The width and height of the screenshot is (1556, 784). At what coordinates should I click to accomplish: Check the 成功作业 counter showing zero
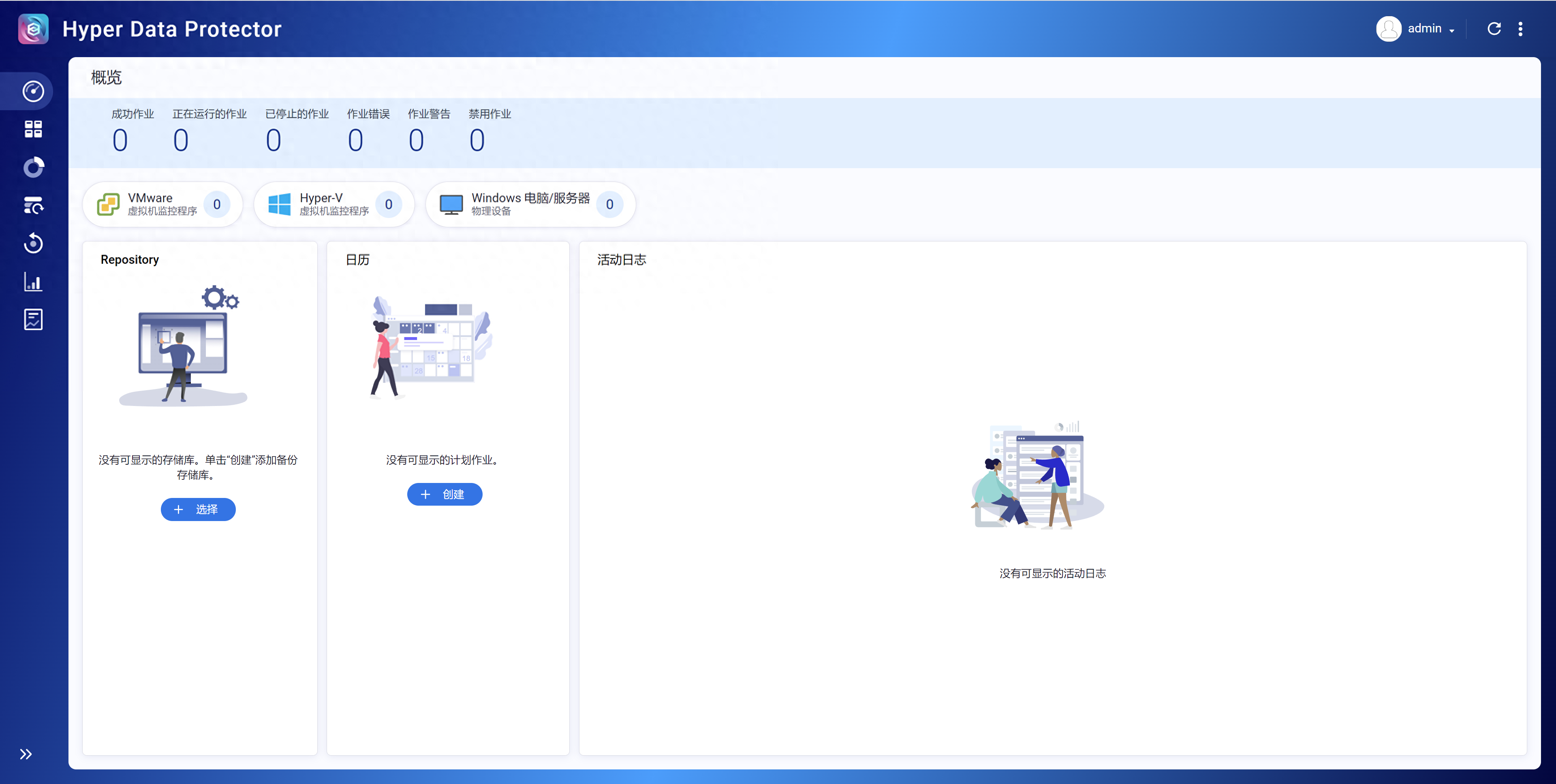point(120,139)
